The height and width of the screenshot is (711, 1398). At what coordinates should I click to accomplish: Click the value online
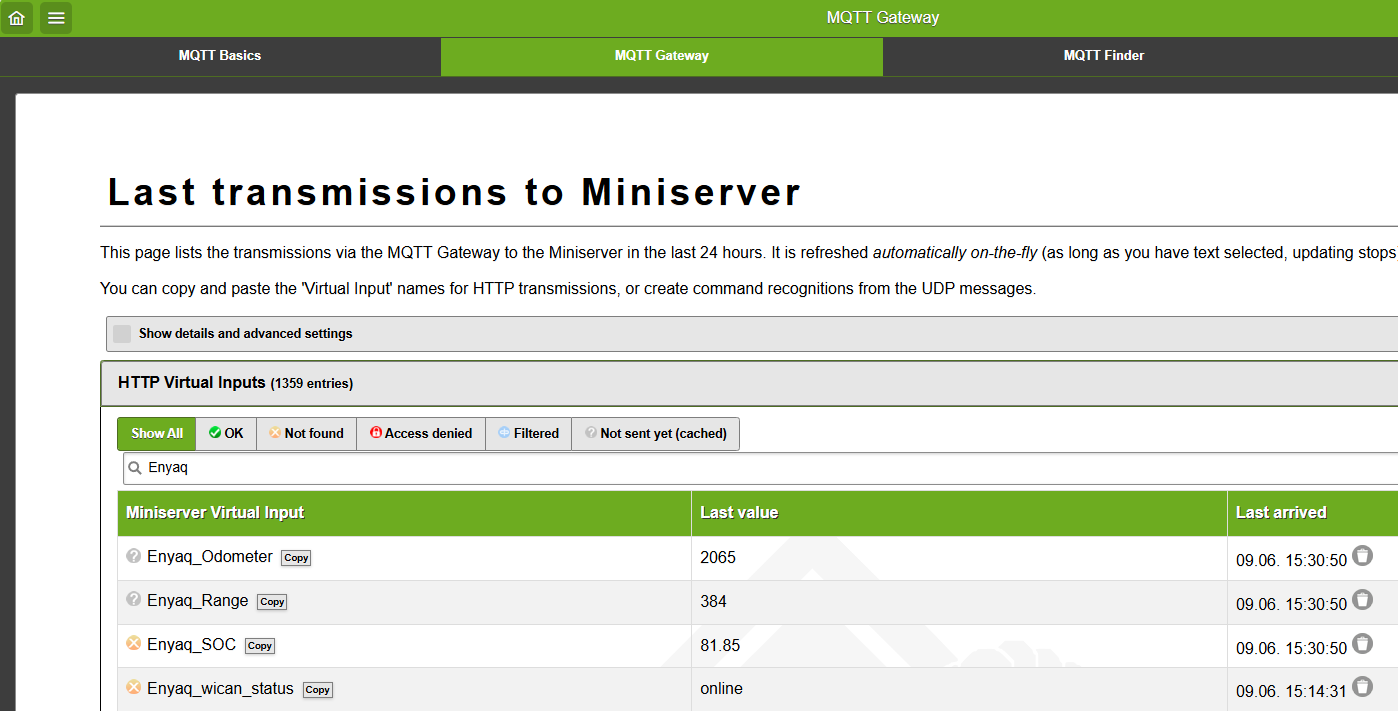point(722,689)
